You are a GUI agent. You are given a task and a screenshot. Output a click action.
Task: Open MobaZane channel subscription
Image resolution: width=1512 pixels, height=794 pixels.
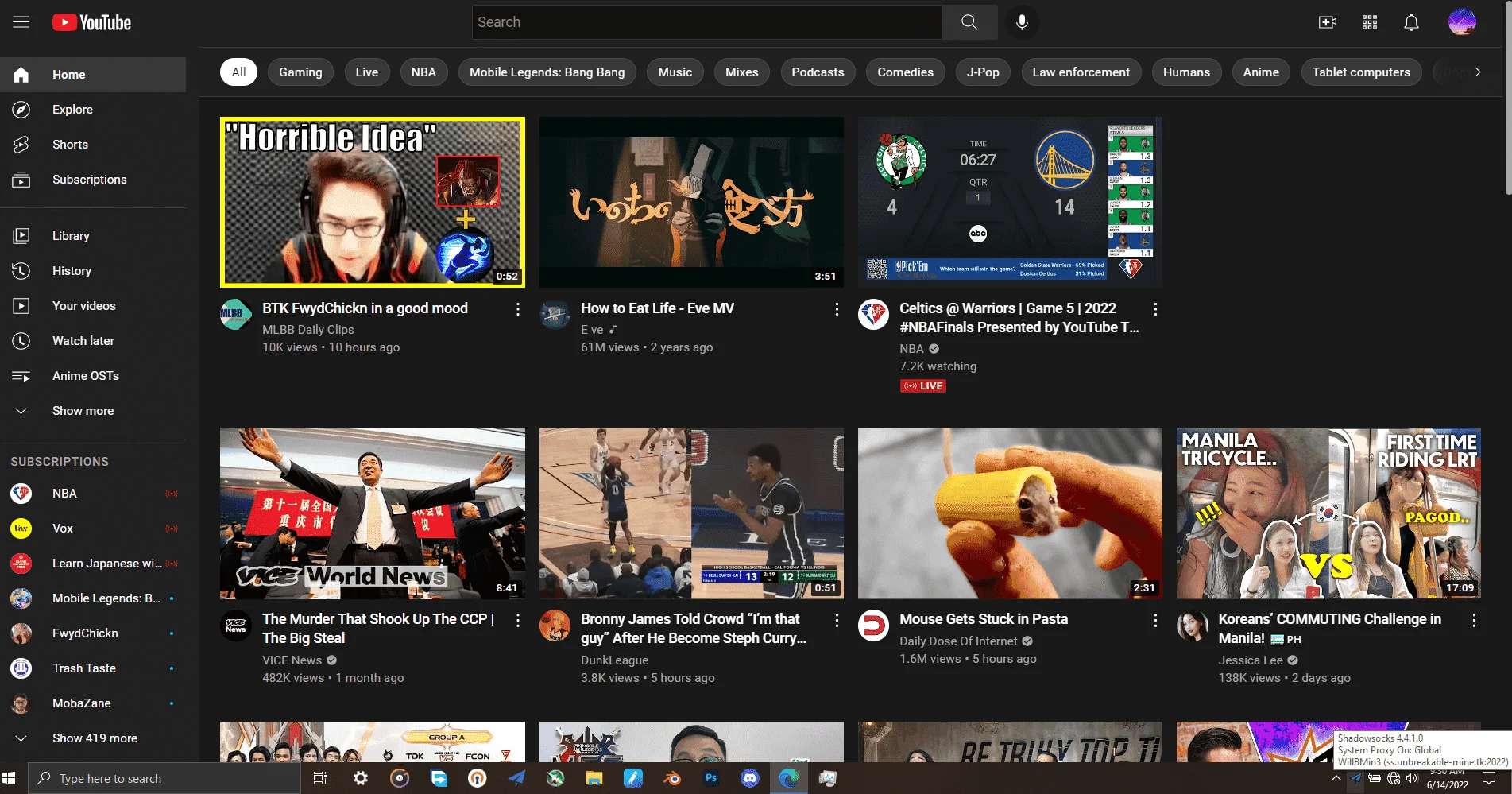(x=93, y=703)
